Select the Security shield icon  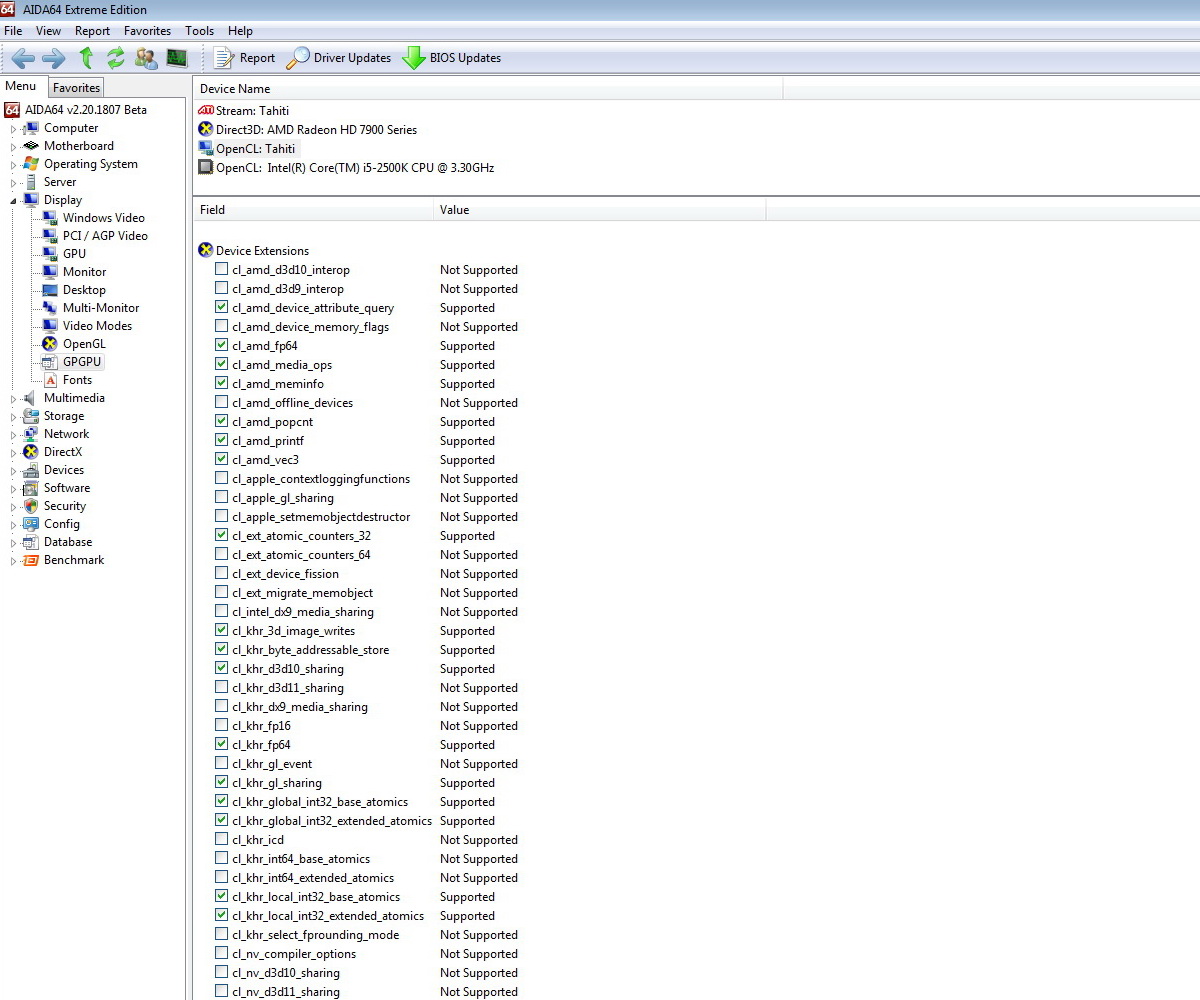point(31,506)
